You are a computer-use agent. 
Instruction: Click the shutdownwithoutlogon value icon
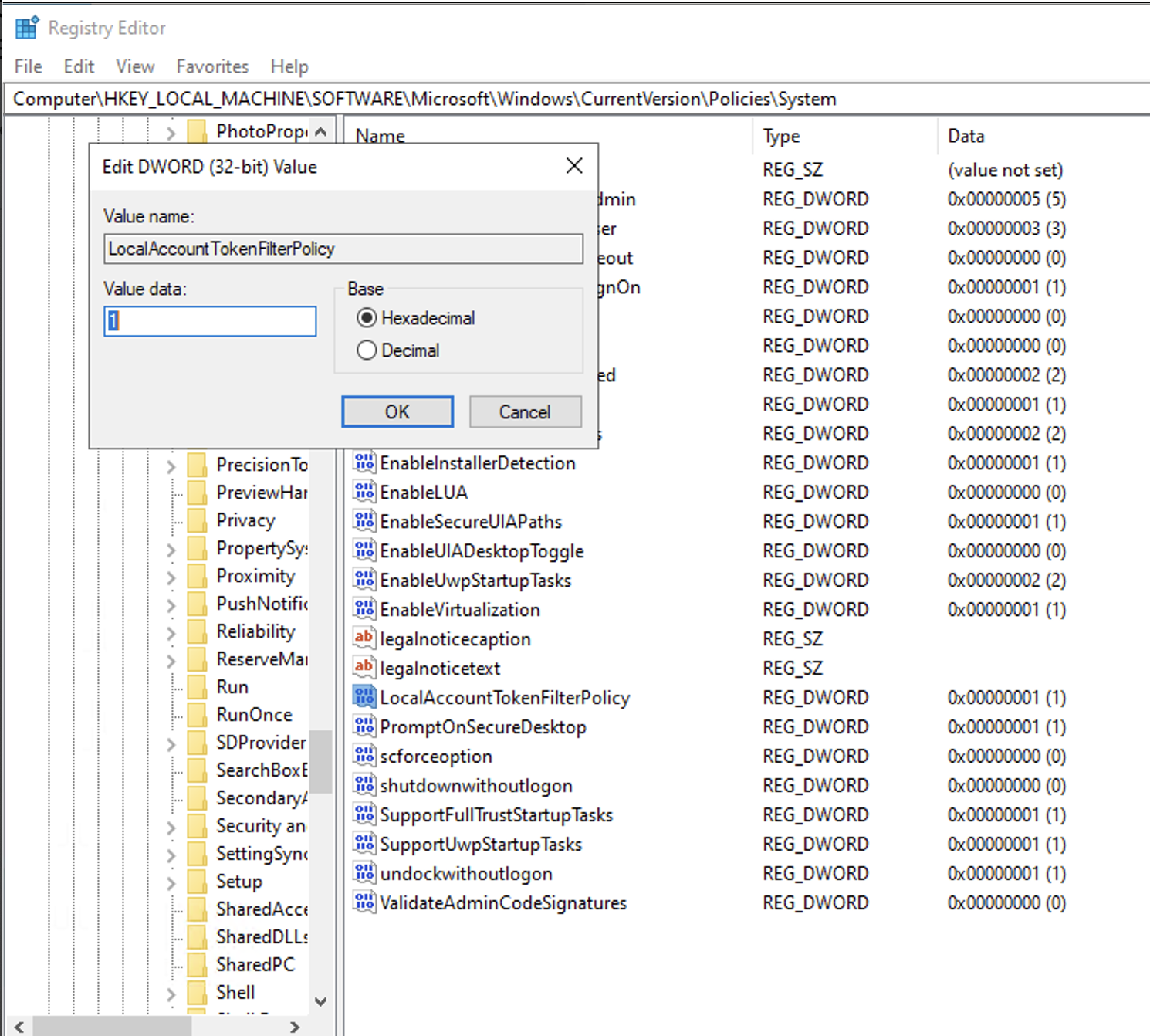pos(364,785)
